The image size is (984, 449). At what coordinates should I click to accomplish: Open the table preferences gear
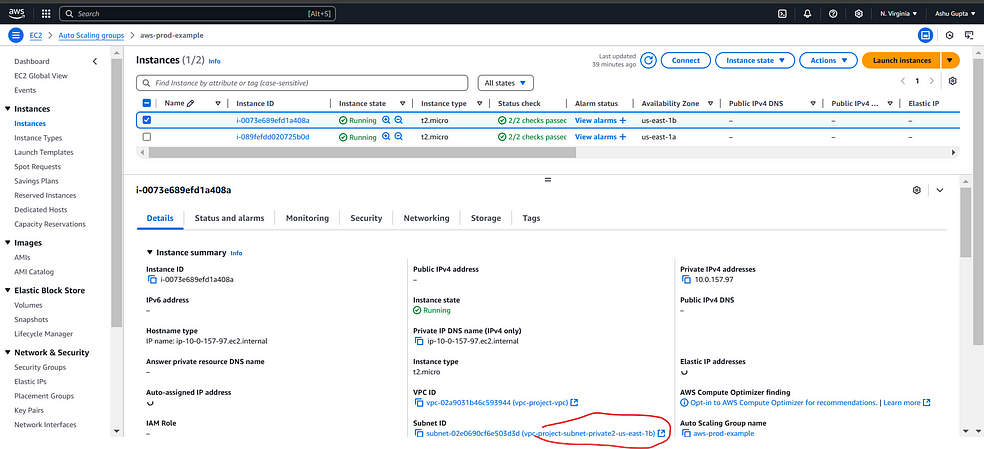tap(953, 81)
